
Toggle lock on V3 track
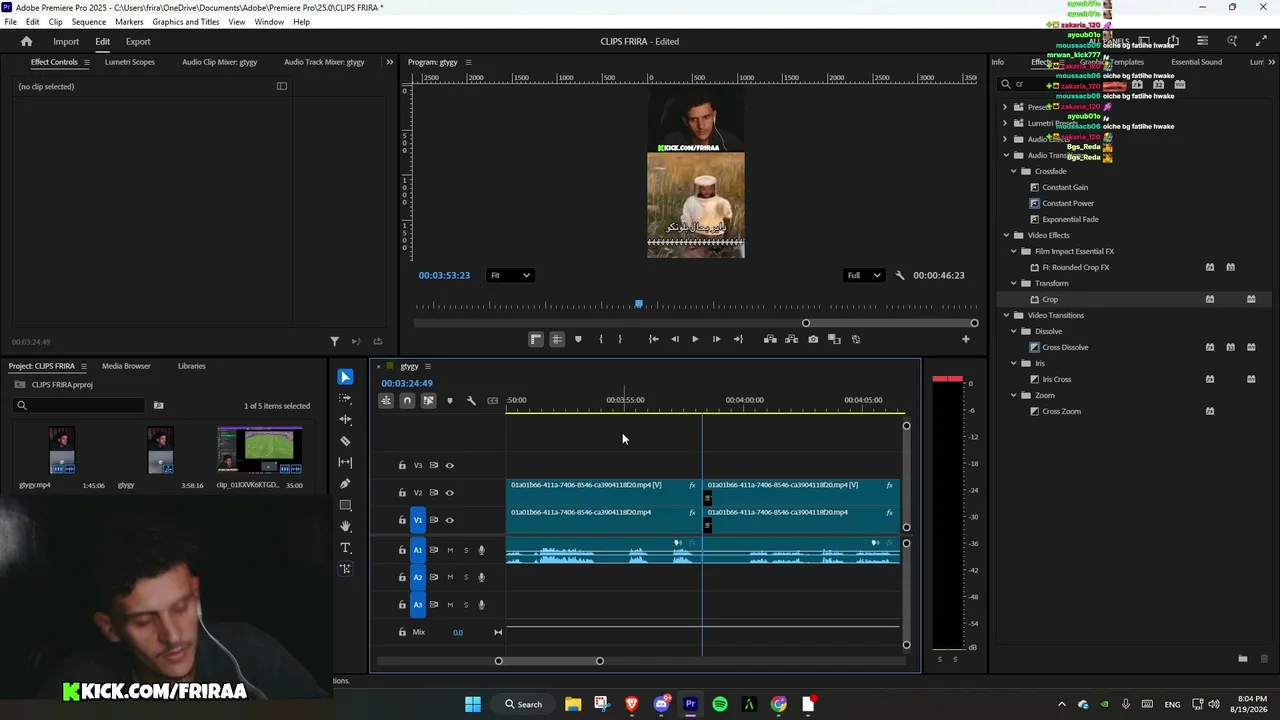tap(402, 465)
